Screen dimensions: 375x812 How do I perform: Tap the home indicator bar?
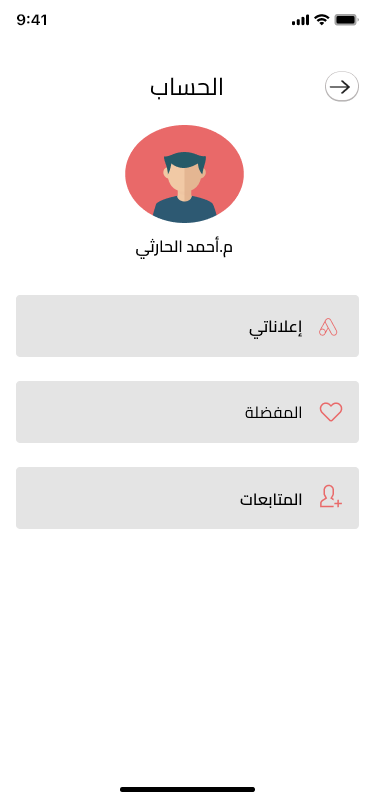pyautogui.click(x=188, y=790)
